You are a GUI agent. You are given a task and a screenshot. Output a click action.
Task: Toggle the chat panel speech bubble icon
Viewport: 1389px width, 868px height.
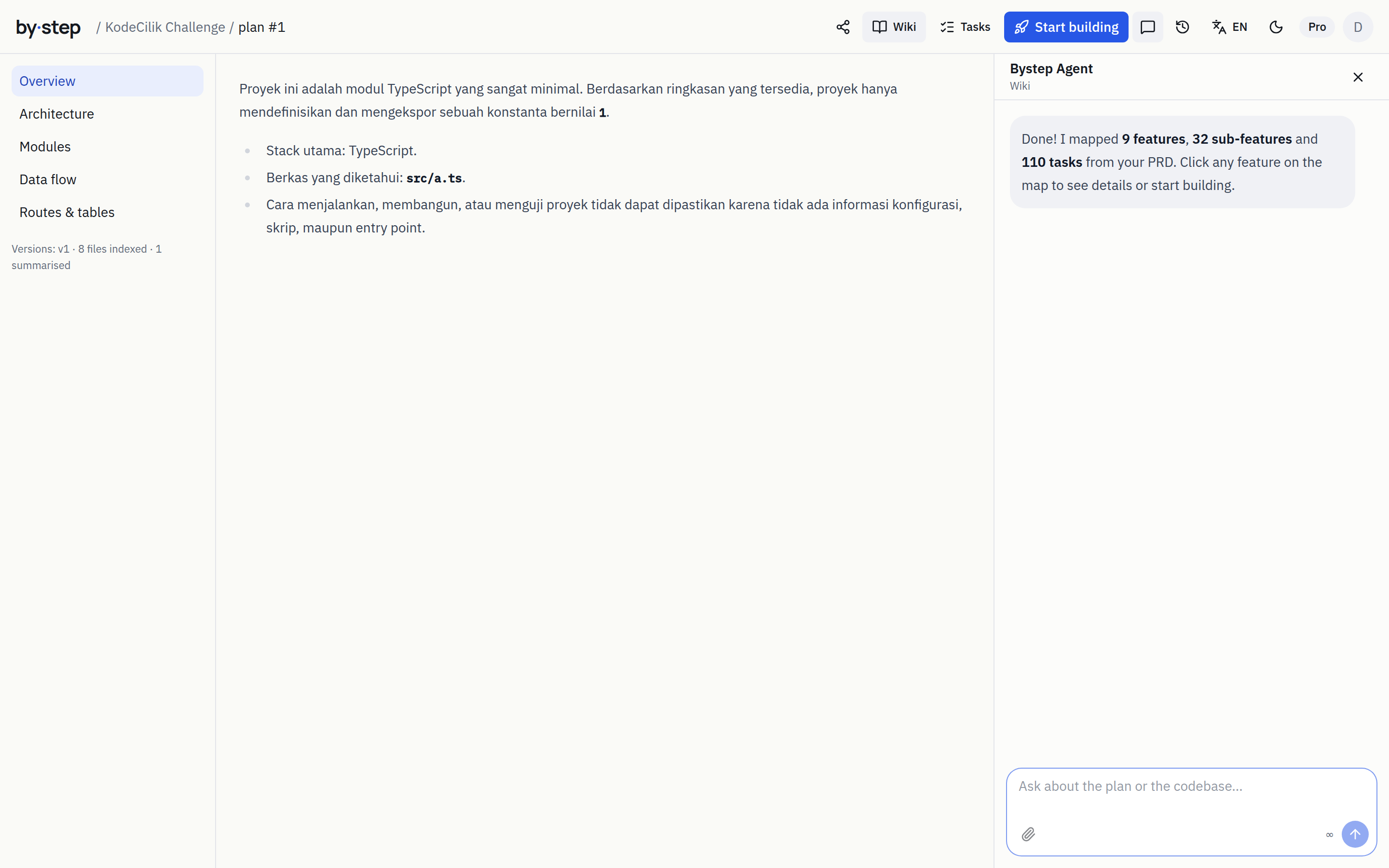point(1147,27)
